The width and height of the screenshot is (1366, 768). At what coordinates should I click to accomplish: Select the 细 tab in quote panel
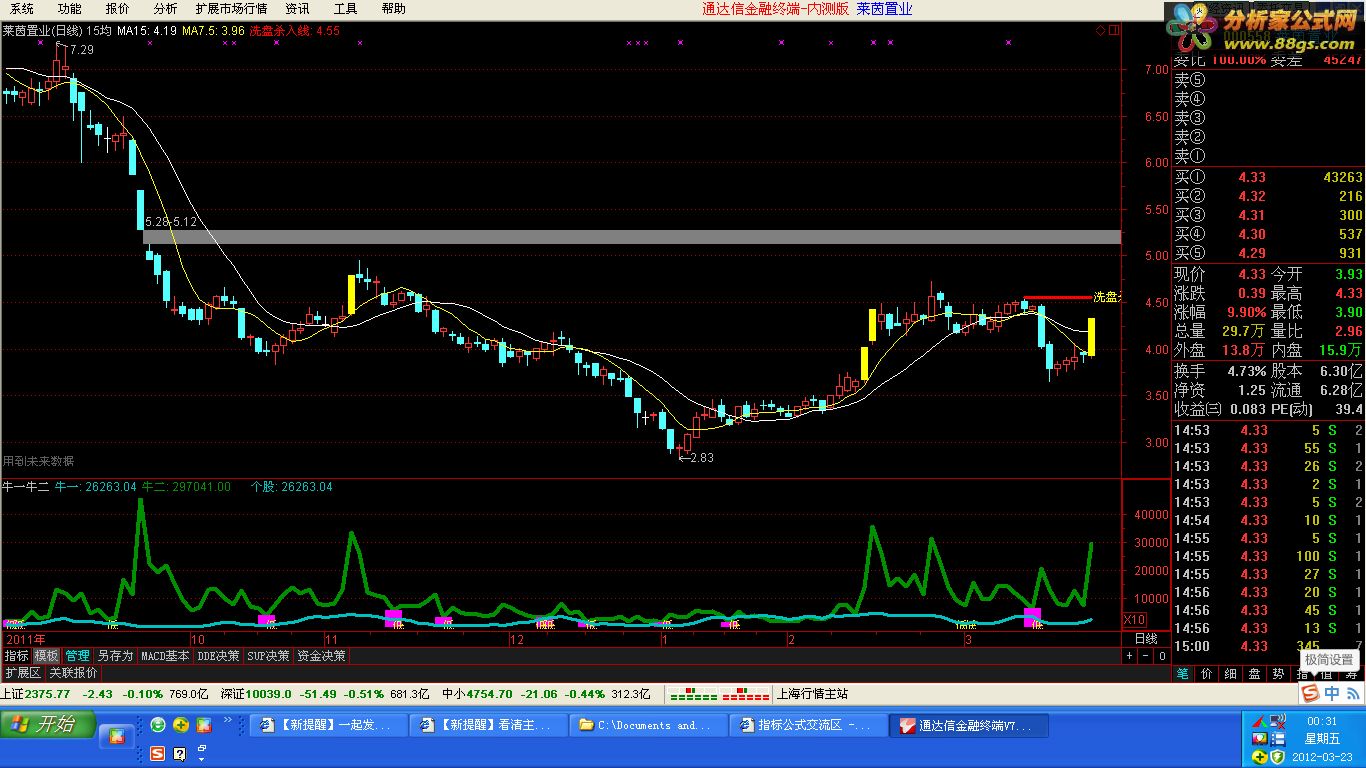click(x=1230, y=674)
